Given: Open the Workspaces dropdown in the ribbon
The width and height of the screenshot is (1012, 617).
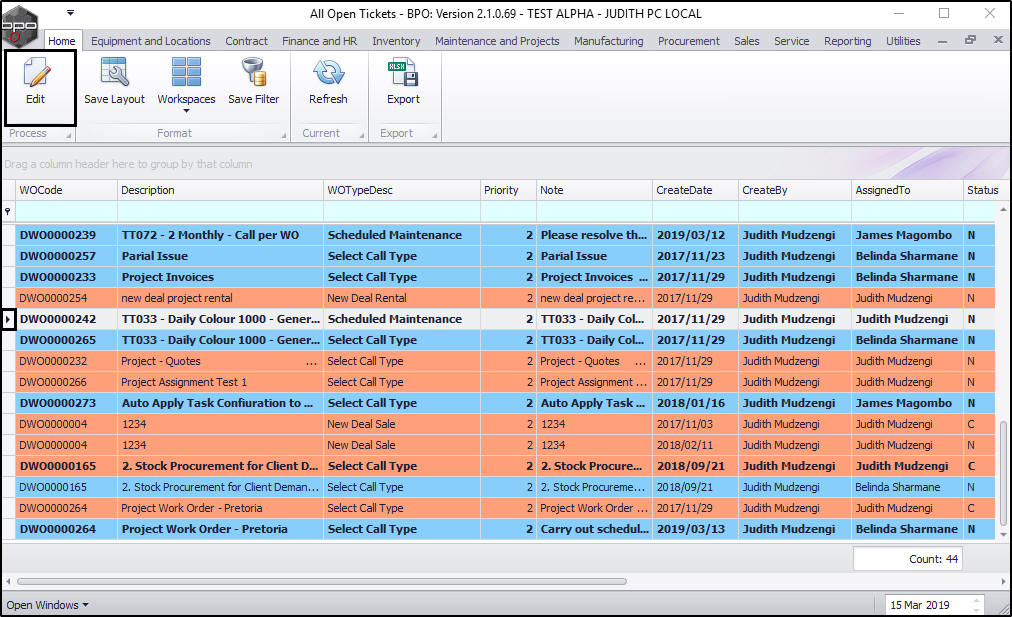Looking at the screenshot, I should click(x=186, y=84).
